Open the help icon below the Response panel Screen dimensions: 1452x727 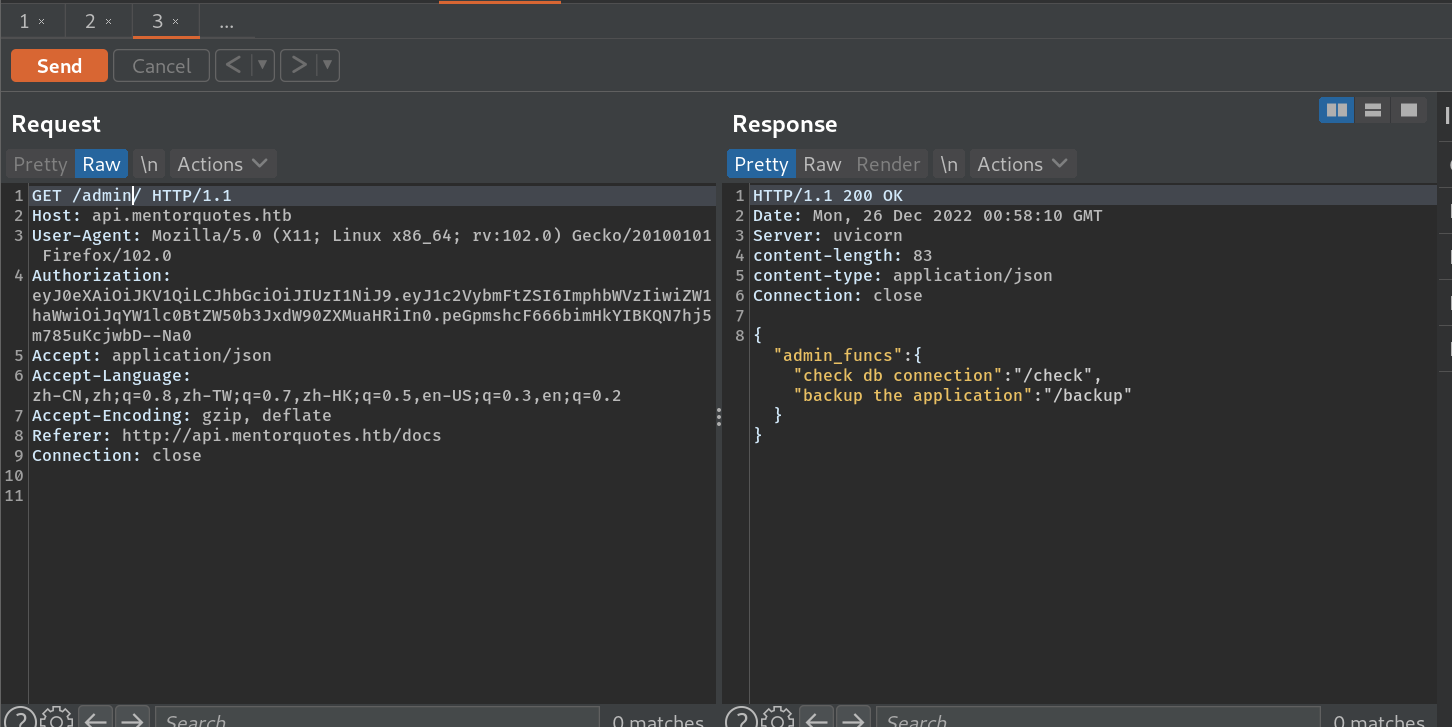click(x=742, y=719)
